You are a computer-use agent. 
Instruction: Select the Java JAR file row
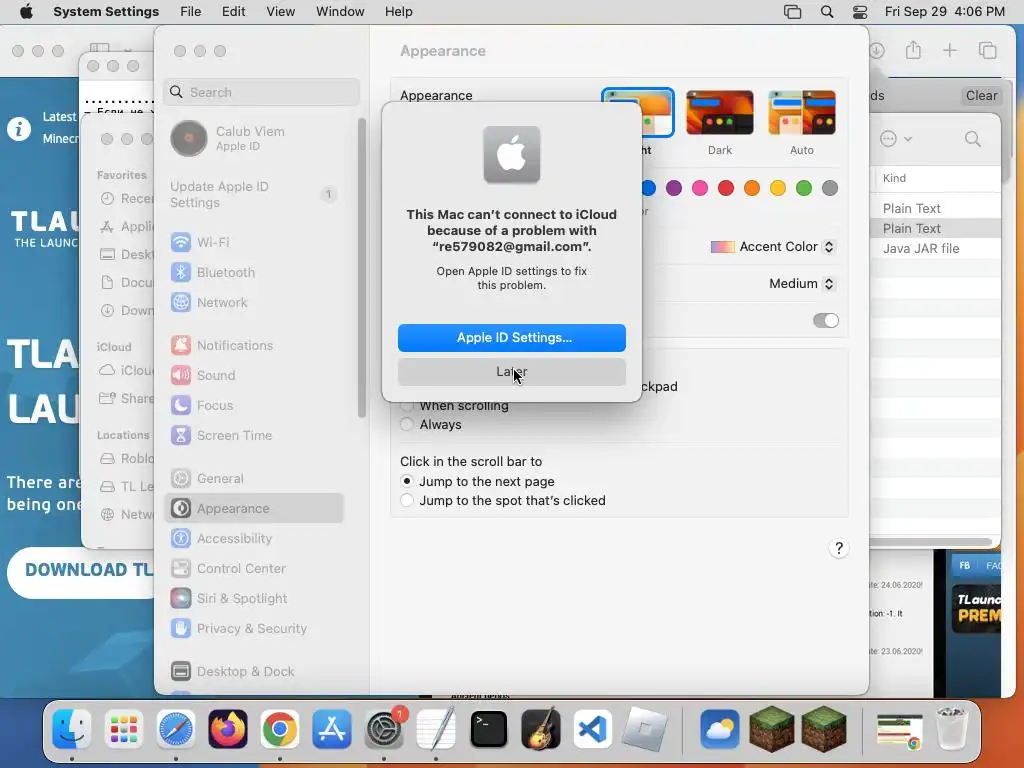pos(936,248)
